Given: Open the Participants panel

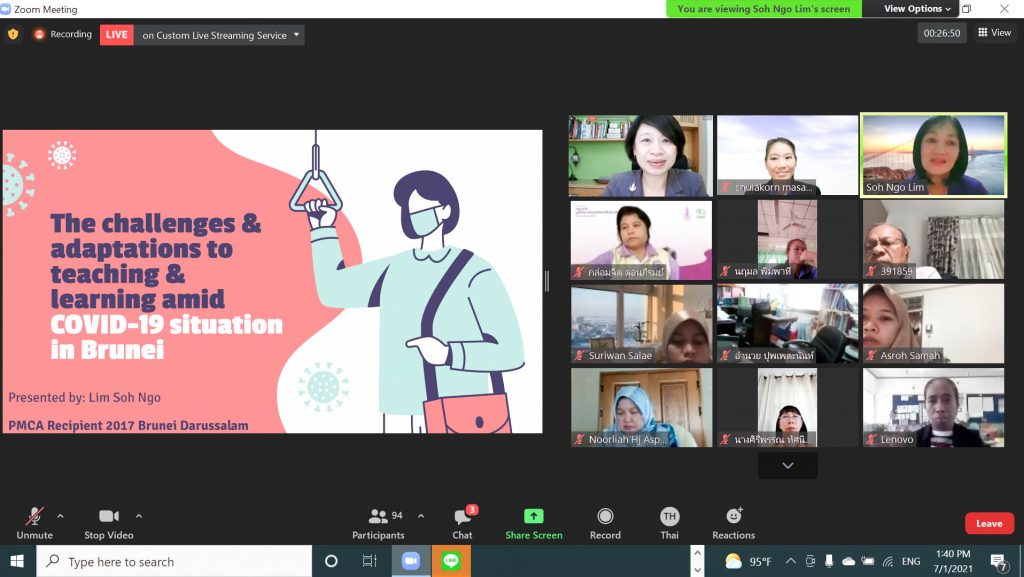Looking at the screenshot, I should (379, 523).
